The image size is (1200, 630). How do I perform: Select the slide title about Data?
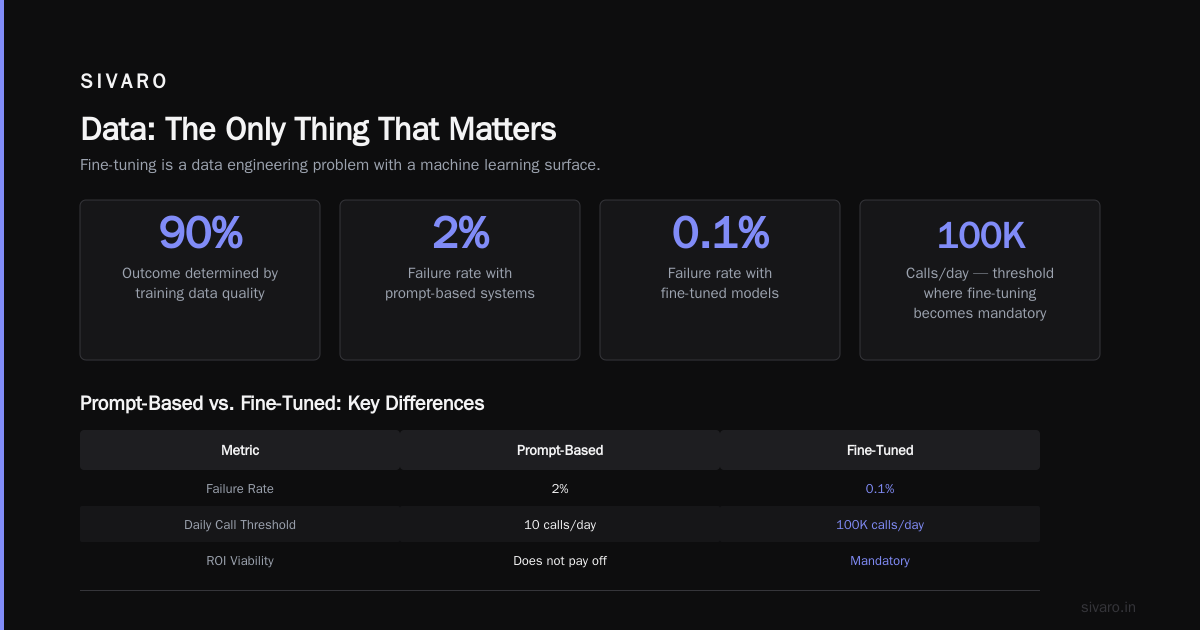click(x=318, y=129)
